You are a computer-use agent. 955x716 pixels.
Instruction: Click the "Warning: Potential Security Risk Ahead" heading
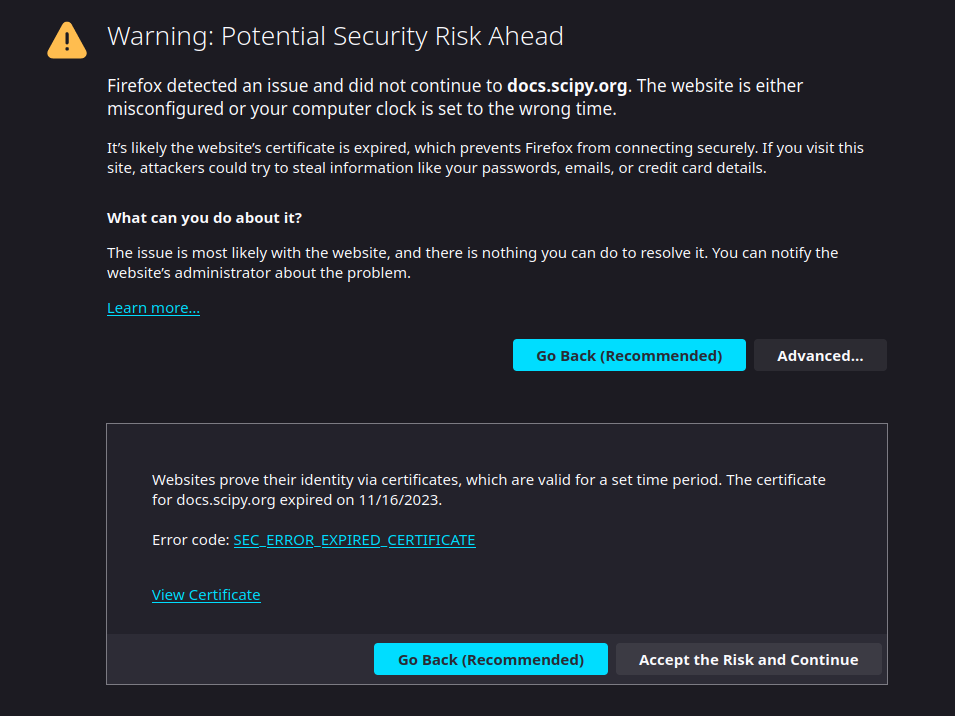[x=335, y=37]
